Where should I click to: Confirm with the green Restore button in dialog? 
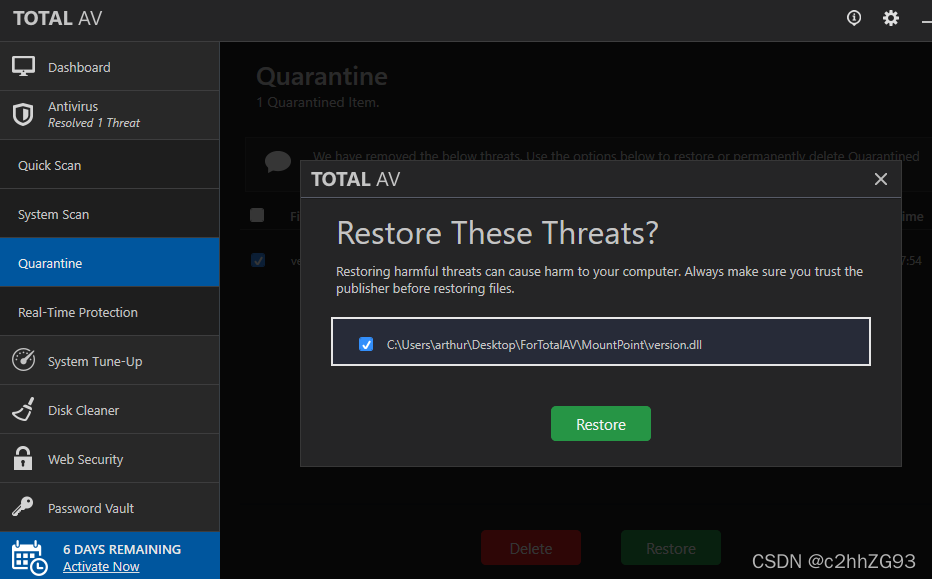coord(600,424)
